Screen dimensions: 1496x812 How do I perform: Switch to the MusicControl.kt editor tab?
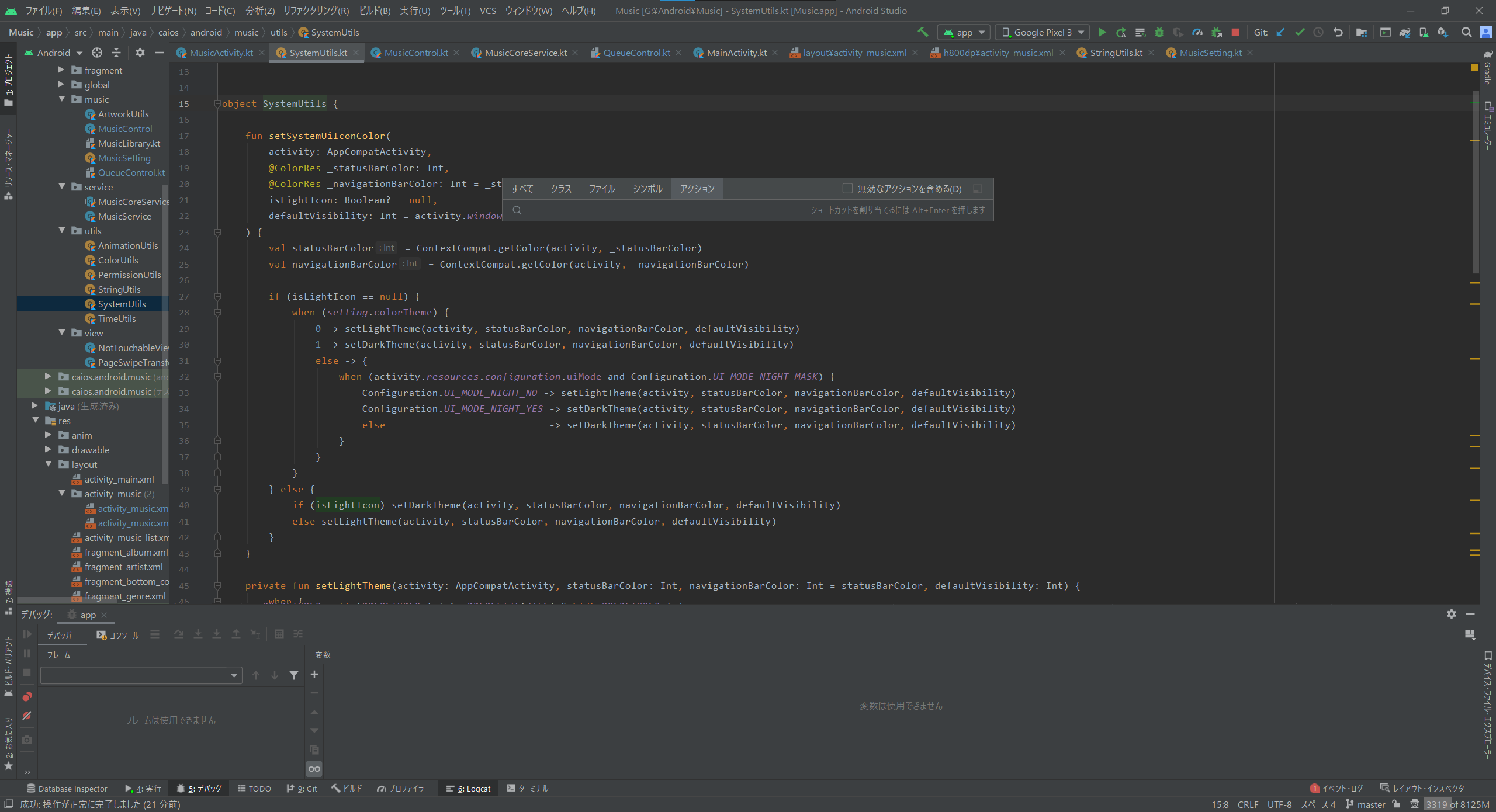click(x=415, y=53)
